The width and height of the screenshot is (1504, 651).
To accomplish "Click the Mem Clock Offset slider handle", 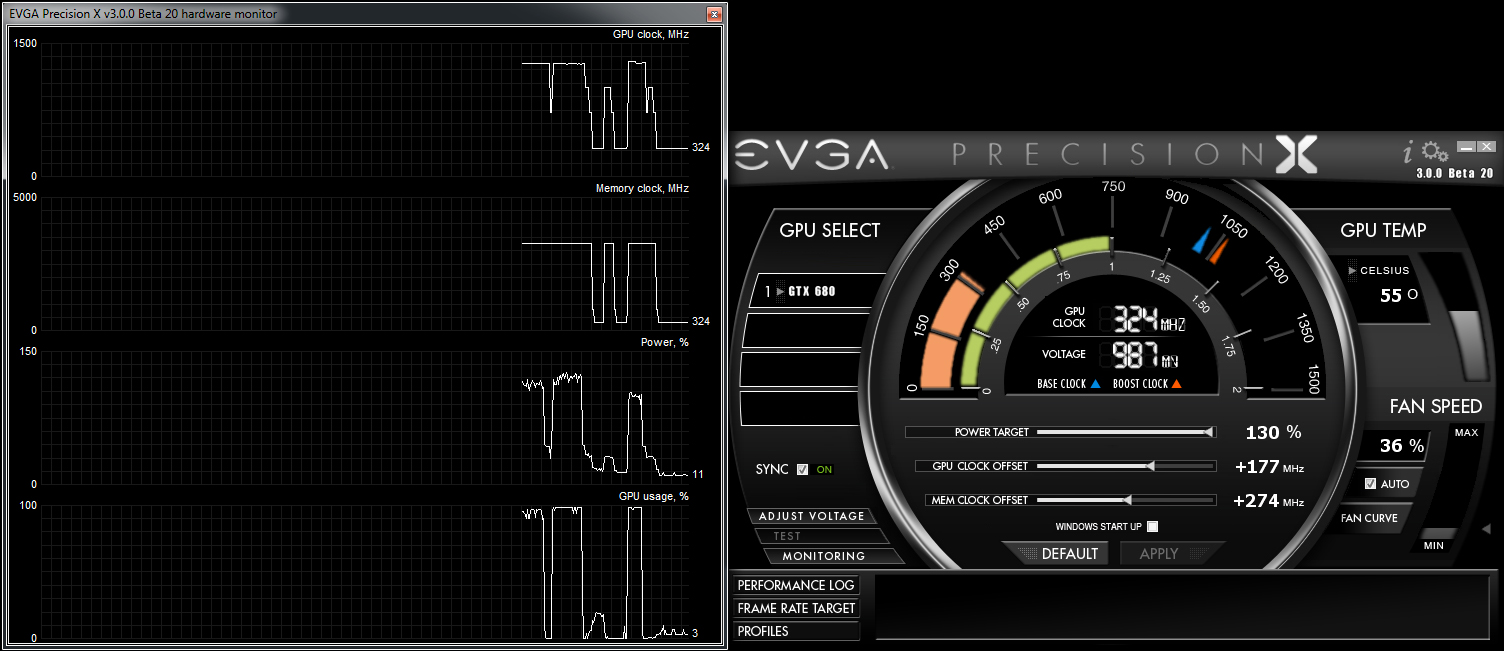I will click(1128, 500).
